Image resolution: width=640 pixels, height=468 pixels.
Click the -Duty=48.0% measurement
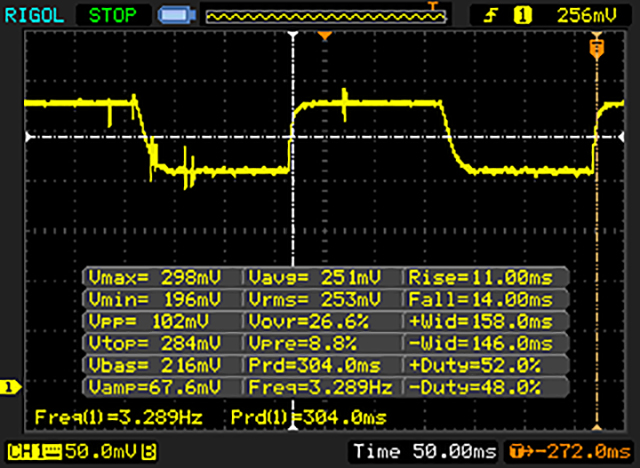pos(475,387)
